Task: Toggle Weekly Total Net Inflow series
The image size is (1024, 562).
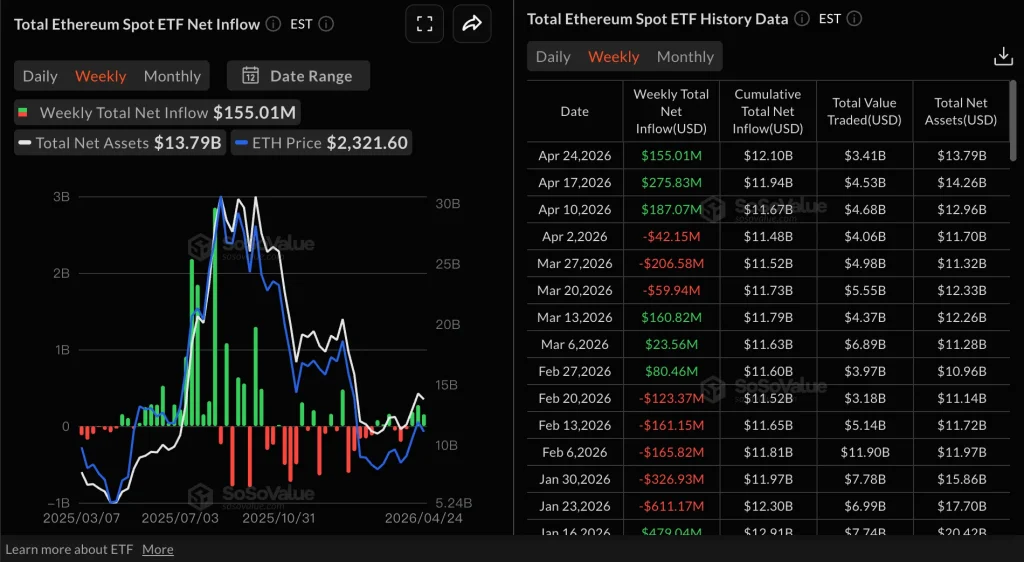Action: [x=157, y=113]
